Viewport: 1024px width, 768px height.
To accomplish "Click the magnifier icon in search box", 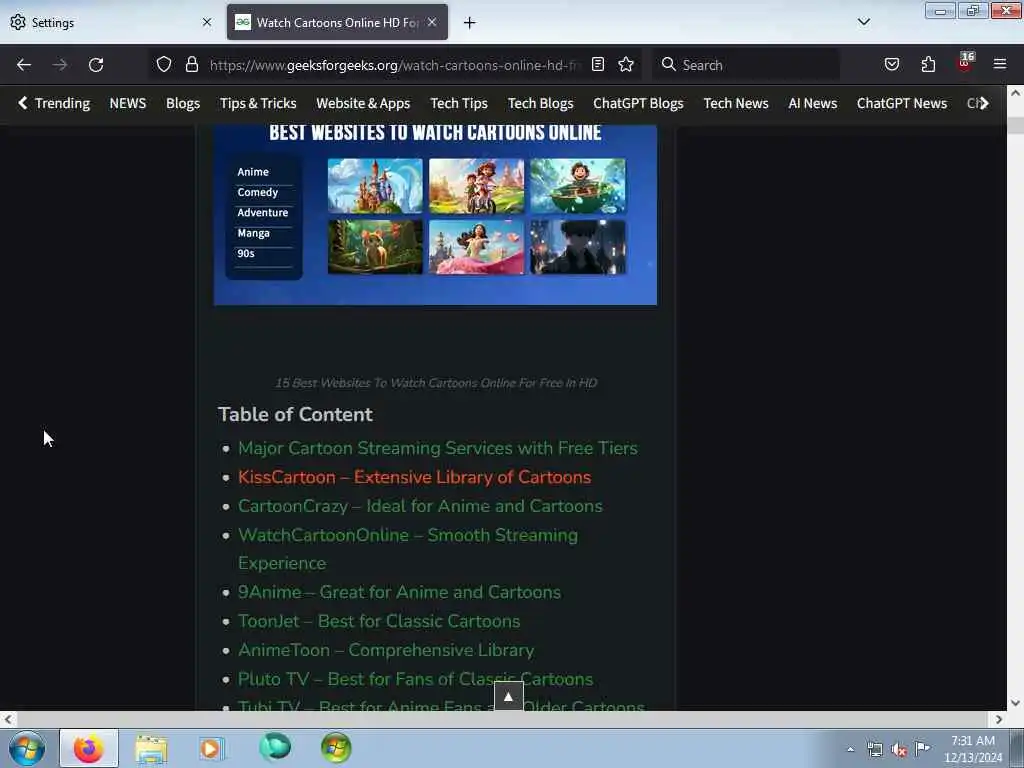I will point(668,64).
